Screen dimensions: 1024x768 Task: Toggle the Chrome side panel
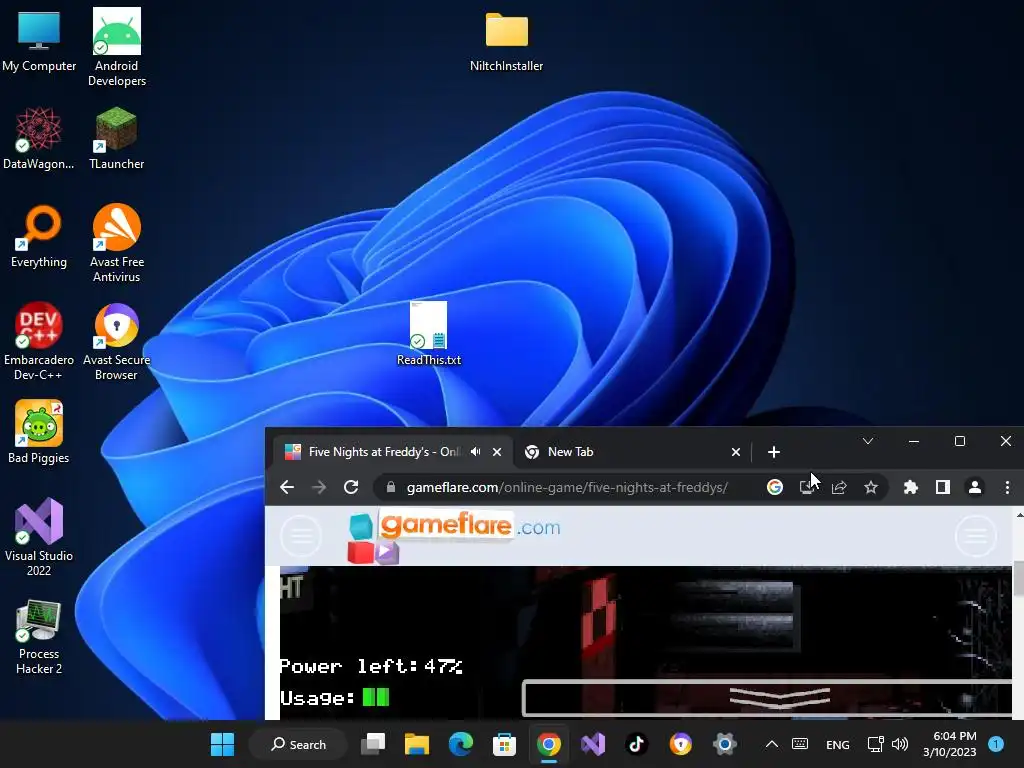(942, 487)
